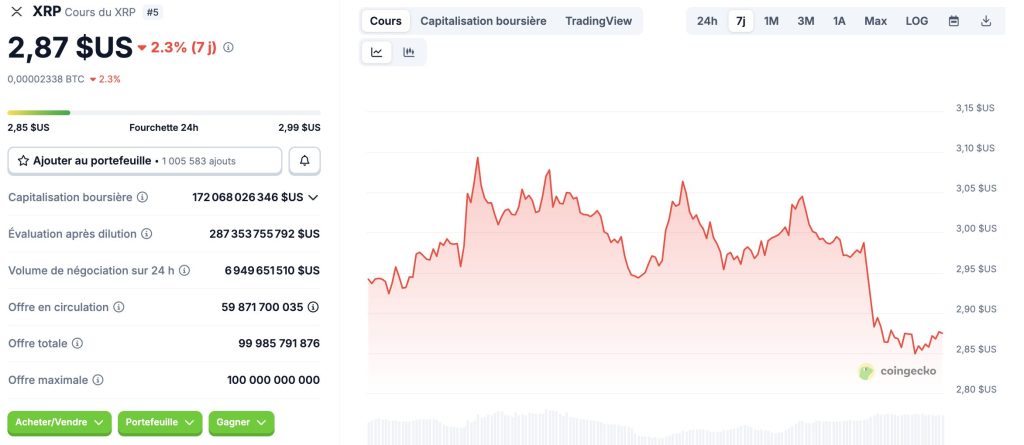Switch to candlestick chart view icon
This screenshot has height=445, width=1024.
click(409, 53)
